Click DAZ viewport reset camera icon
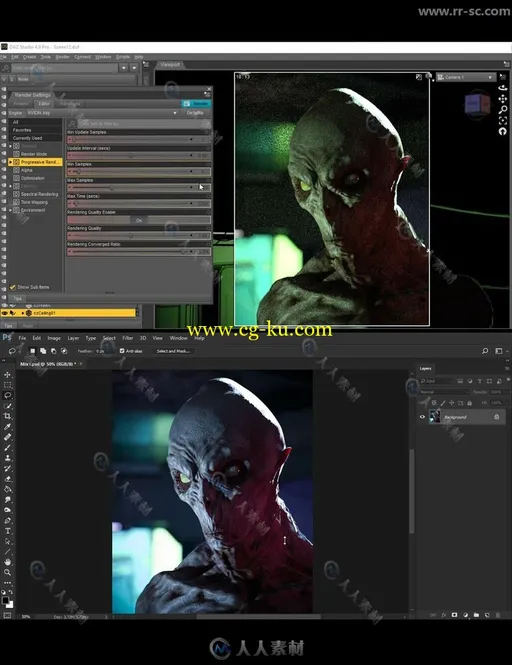This screenshot has height=665, width=512. click(503, 131)
